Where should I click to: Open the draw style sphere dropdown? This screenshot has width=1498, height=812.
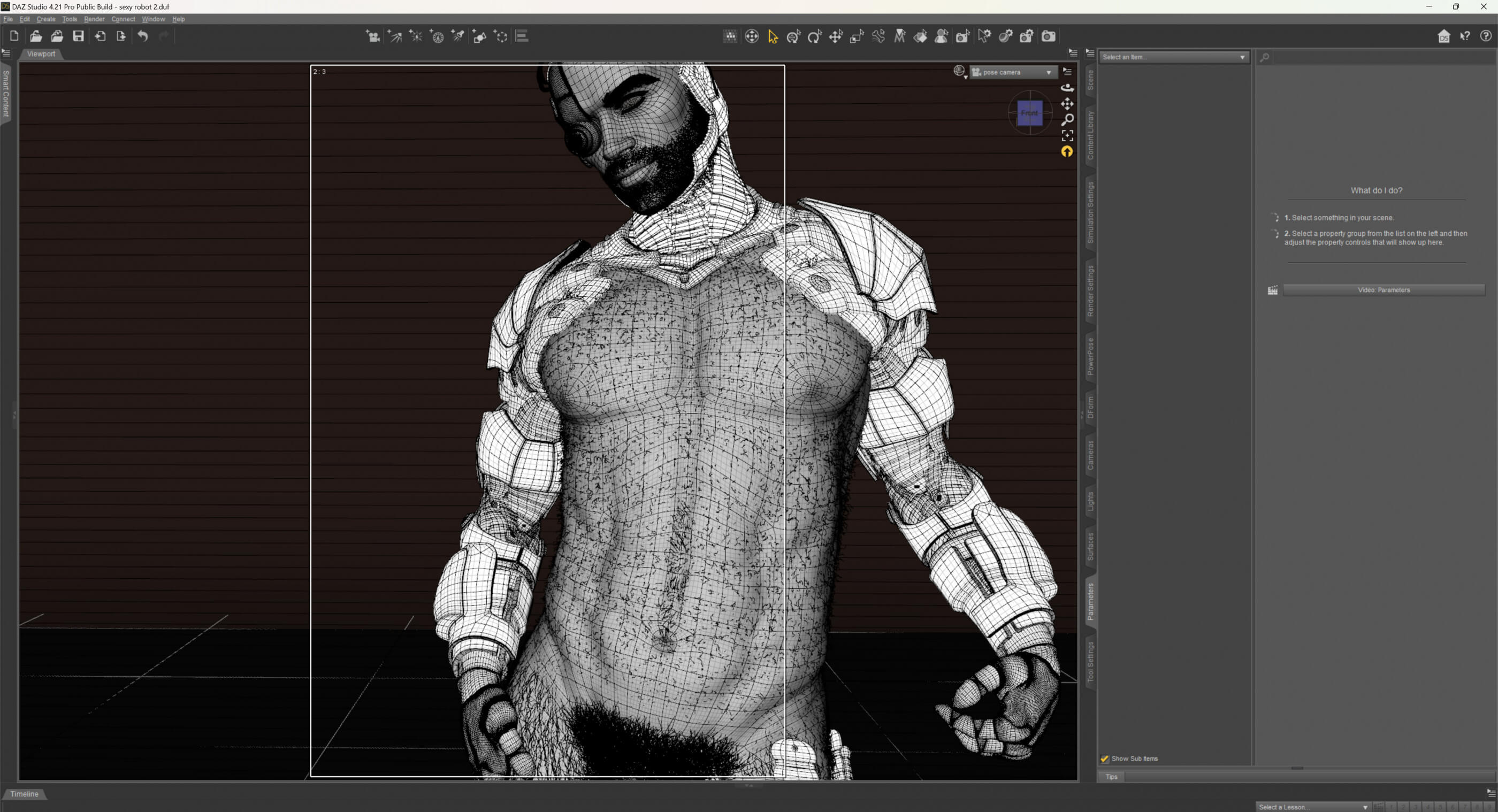(960, 72)
